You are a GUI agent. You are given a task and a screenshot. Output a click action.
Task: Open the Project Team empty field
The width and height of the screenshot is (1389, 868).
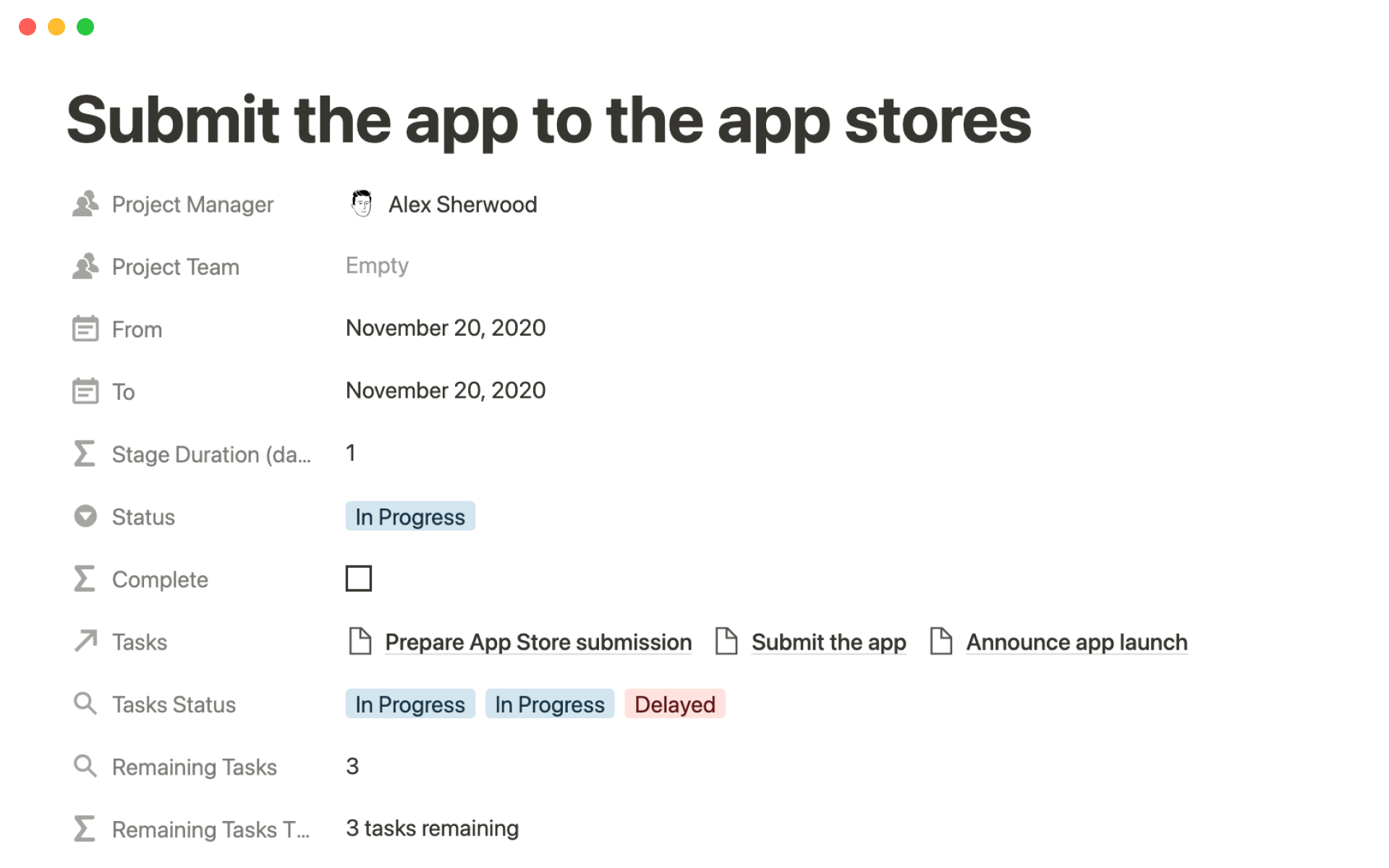coord(377,266)
